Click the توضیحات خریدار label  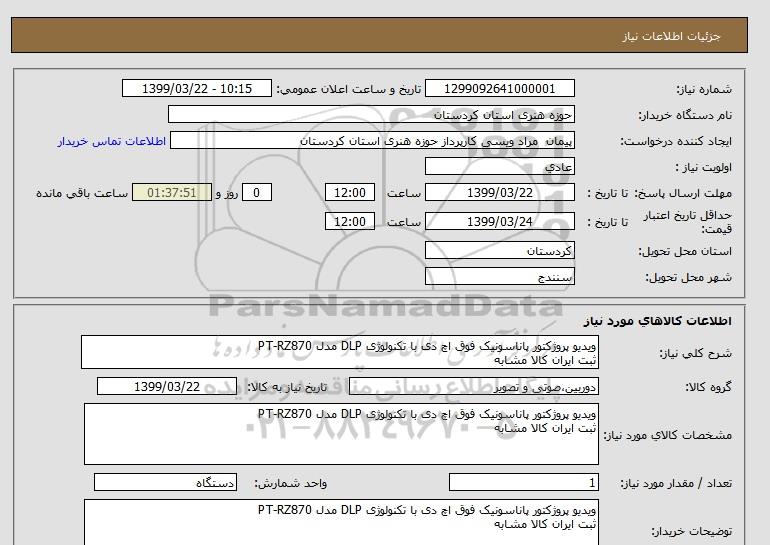pos(691,532)
